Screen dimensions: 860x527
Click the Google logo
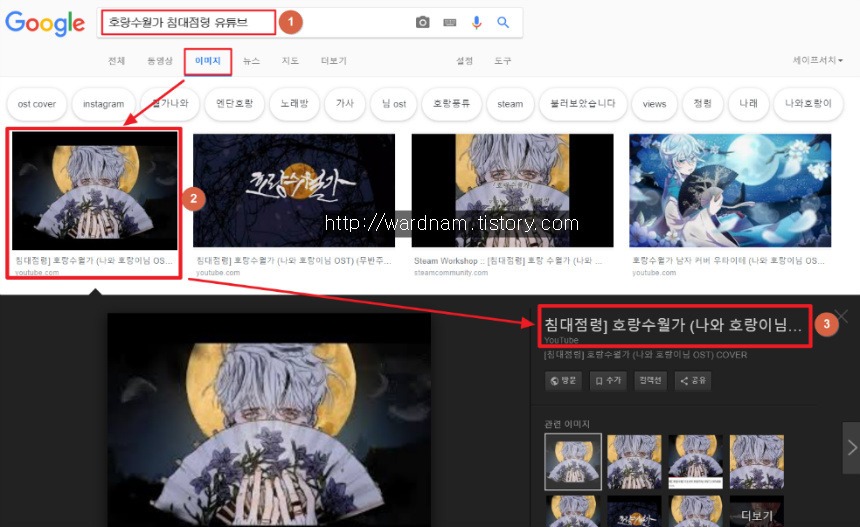click(45, 22)
